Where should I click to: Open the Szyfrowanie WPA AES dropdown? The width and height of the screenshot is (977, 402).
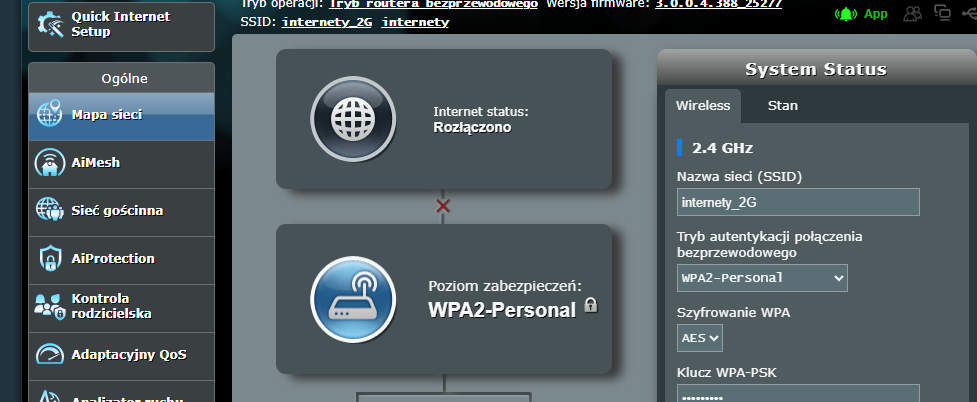[x=700, y=339]
